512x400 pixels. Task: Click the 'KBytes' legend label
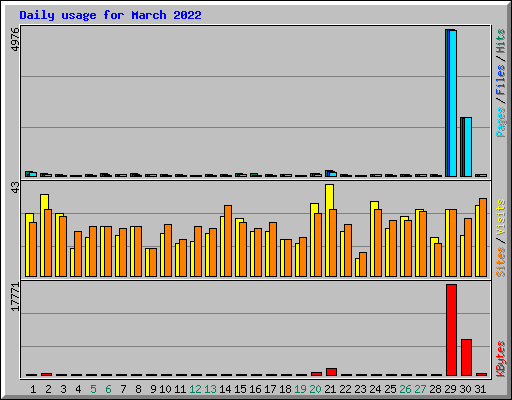501,359
